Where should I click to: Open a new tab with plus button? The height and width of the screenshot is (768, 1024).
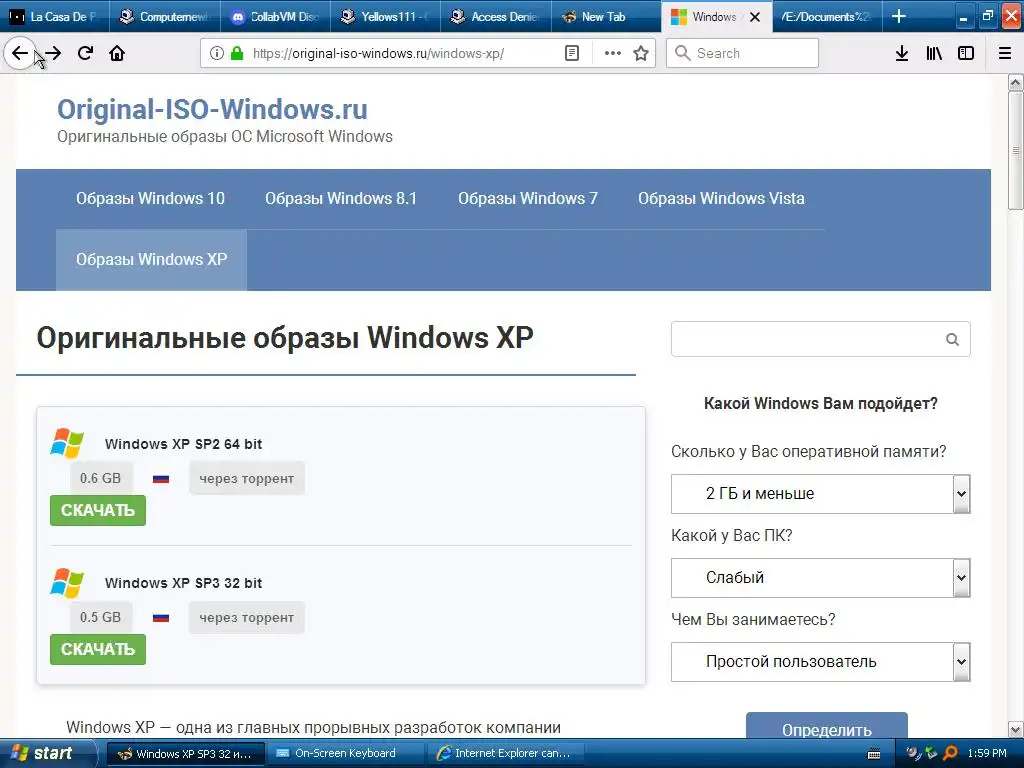click(x=899, y=16)
